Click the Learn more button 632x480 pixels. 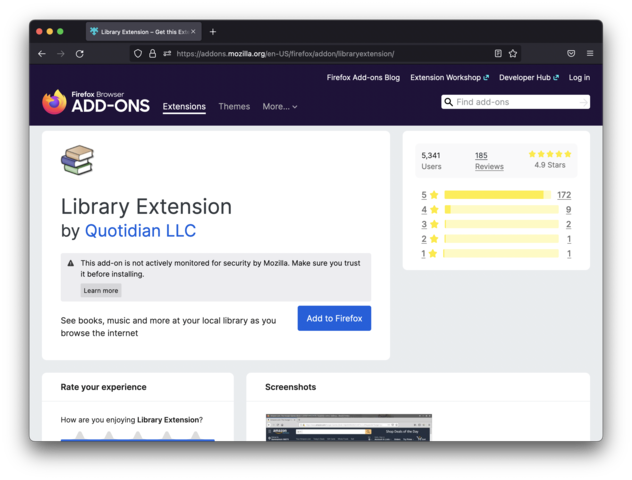click(x=101, y=291)
